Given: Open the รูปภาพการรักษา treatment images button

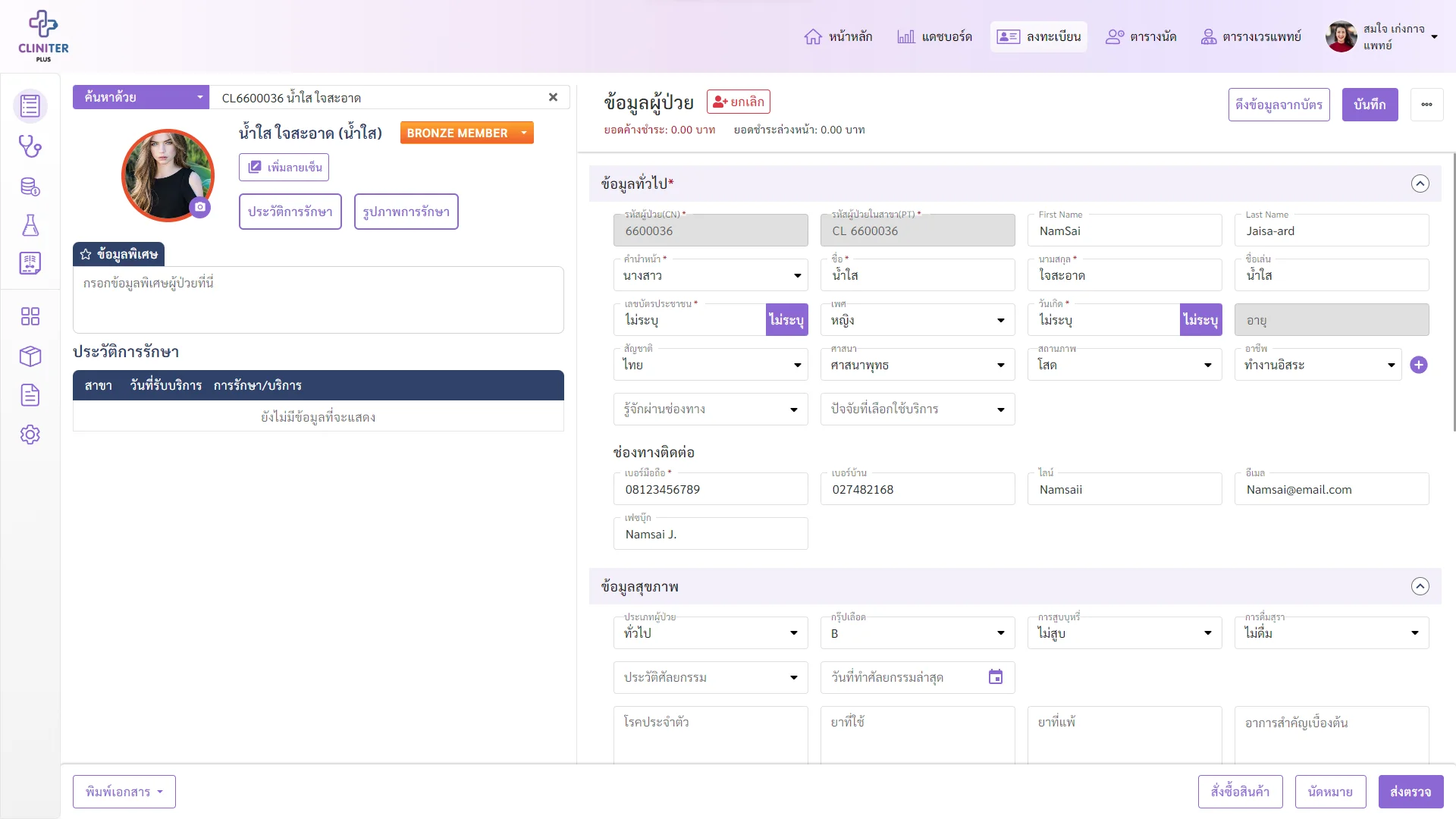Looking at the screenshot, I should (x=406, y=212).
